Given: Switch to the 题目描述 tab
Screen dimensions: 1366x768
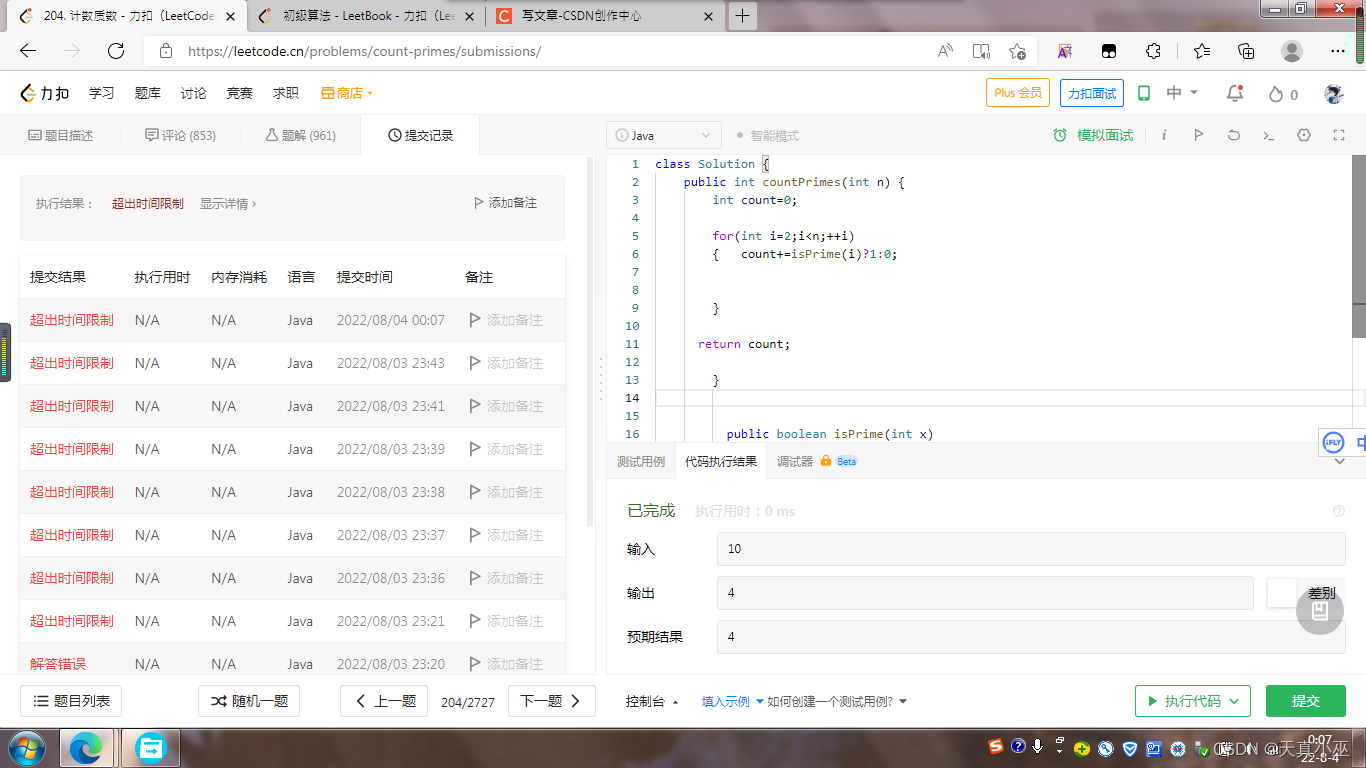Looking at the screenshot, I should (x=60, y=135).
